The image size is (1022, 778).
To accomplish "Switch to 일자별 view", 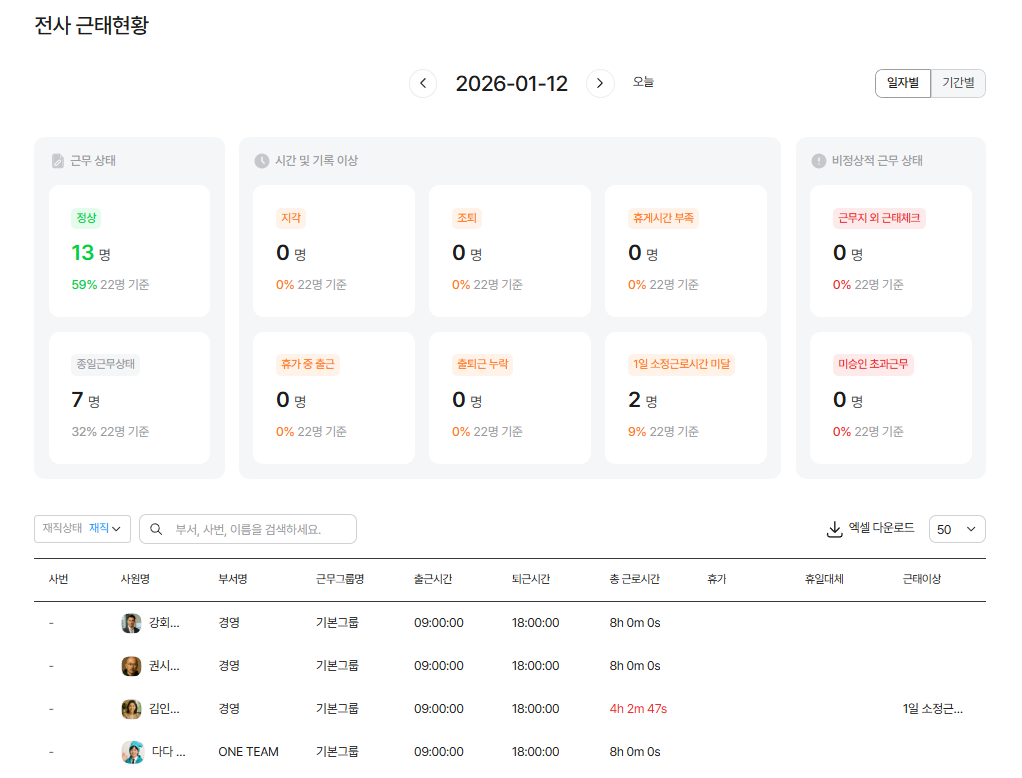I will 903,83.
